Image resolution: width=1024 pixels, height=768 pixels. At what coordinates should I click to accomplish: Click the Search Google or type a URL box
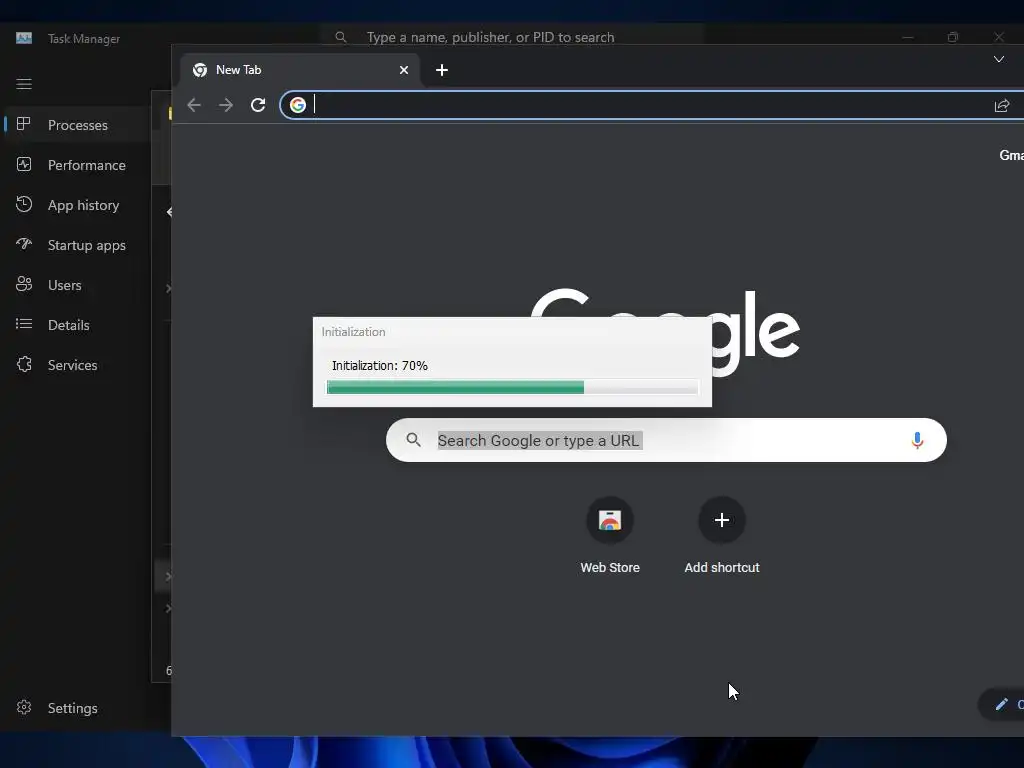coord(666,440)
